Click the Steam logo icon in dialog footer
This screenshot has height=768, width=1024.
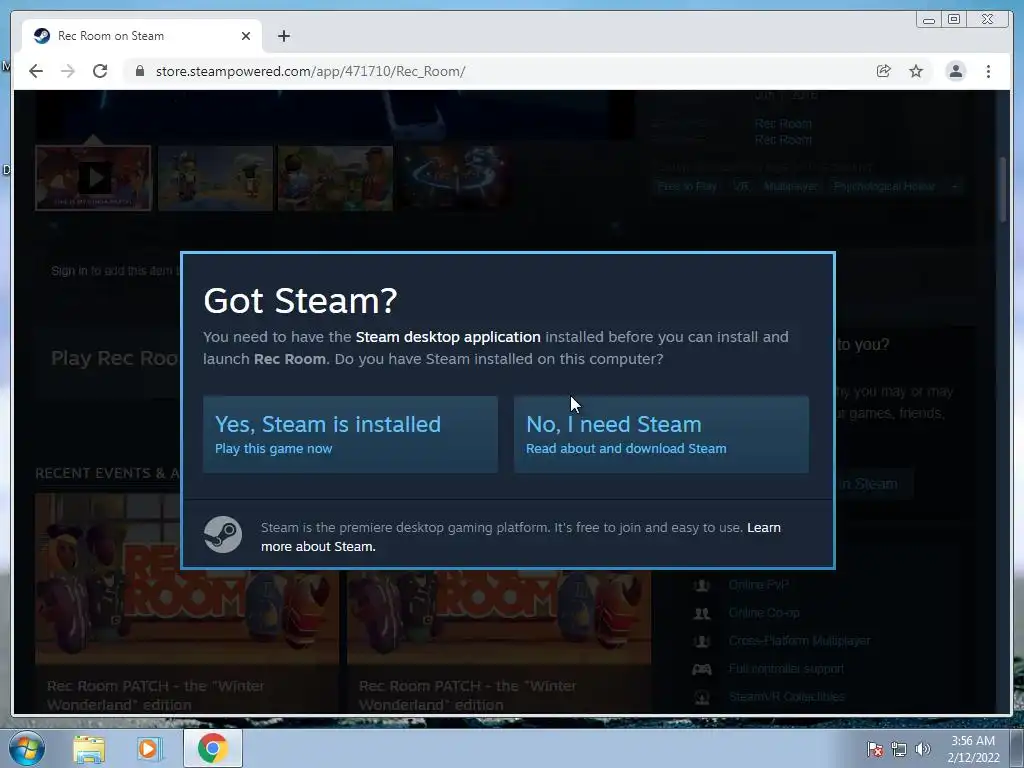[223, 534]
